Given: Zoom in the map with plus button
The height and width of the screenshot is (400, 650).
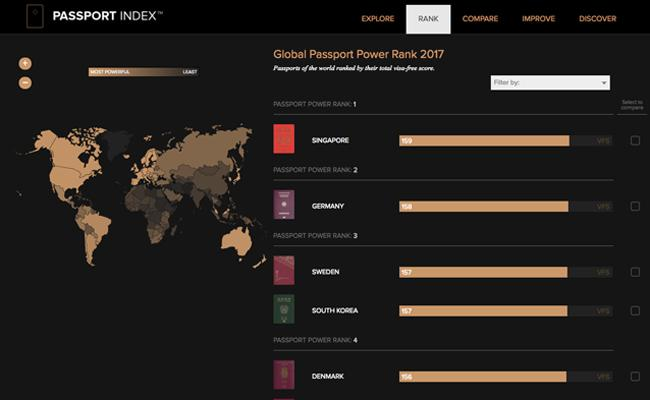Looking at the screenshot, I should tap(25, 63).
